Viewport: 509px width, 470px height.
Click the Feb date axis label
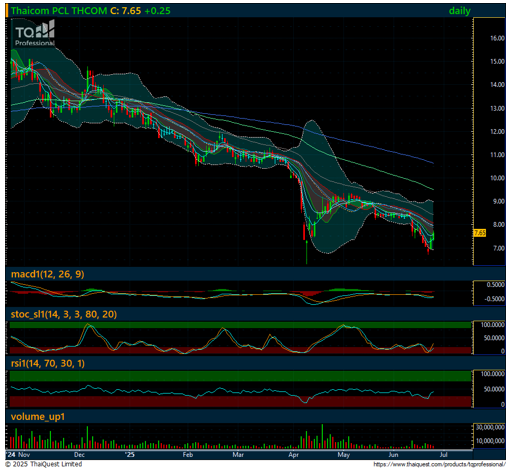pyautogui.click(x=188, y=455)
